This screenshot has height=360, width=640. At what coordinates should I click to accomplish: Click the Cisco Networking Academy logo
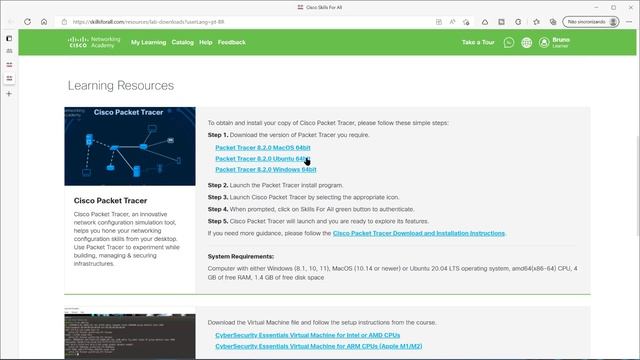tap(94, 42)
